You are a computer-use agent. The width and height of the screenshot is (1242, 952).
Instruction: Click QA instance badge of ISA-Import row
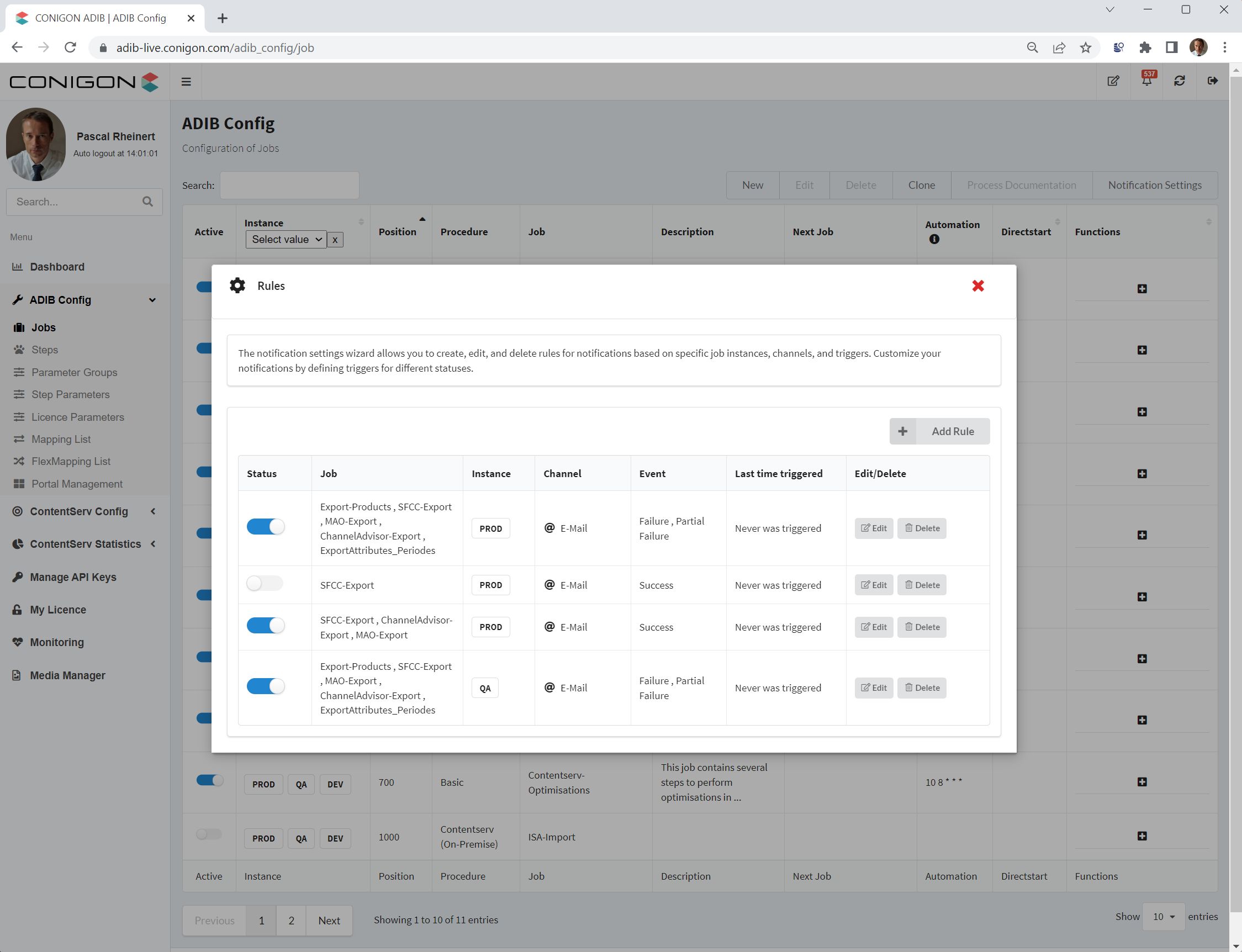click(x=301, y=839)
